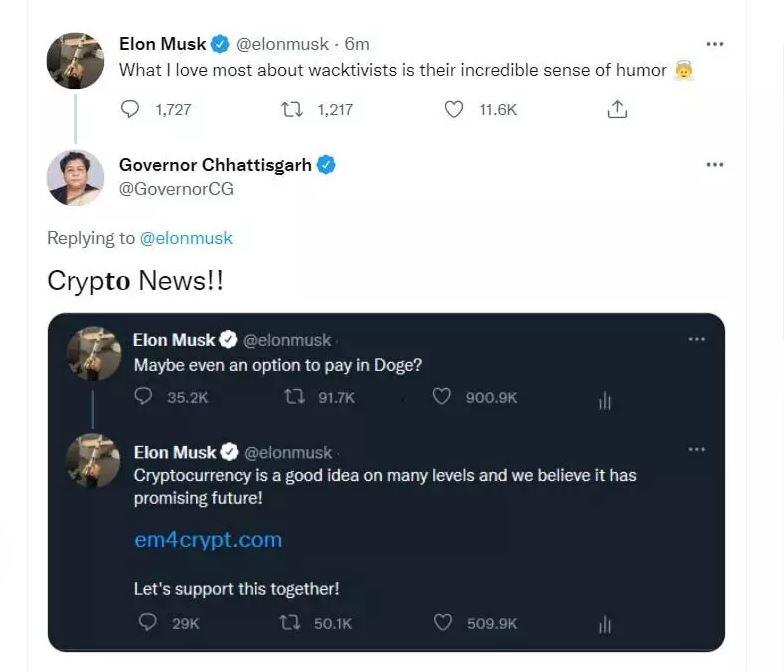The height and width of the screenshot is (671, 784).
Task: Open more options for Governor Chhattisgarh tweet
Action: pyautogui.click(x=715, y=164)
